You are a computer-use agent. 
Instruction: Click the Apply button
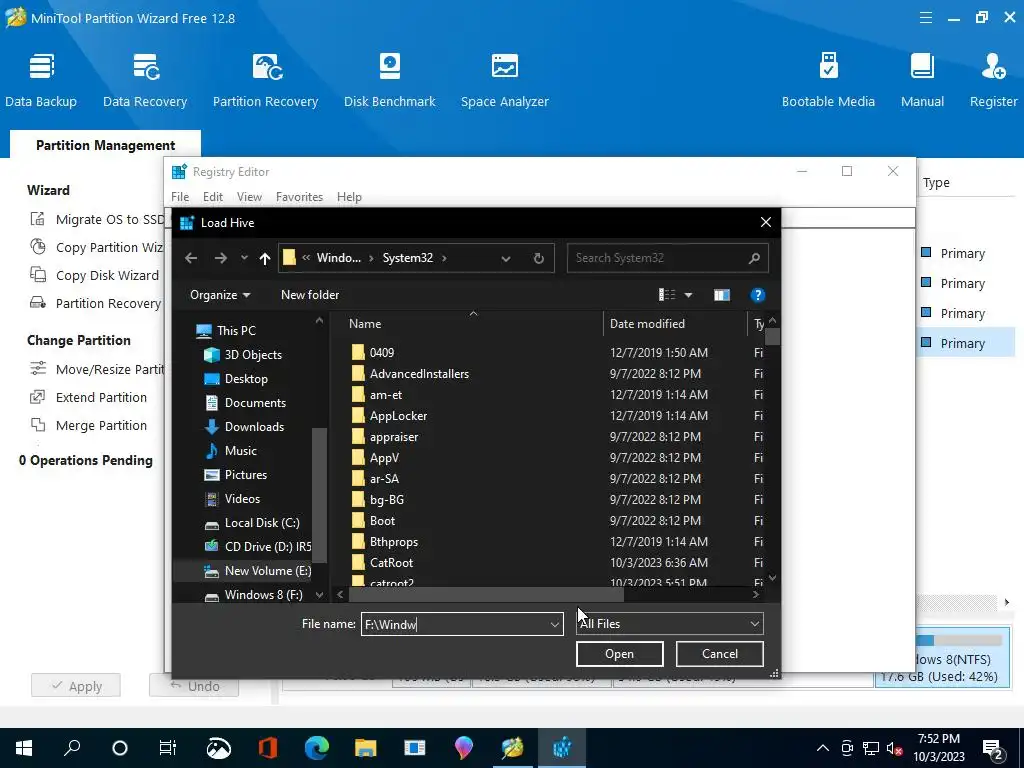click(76, 686)
